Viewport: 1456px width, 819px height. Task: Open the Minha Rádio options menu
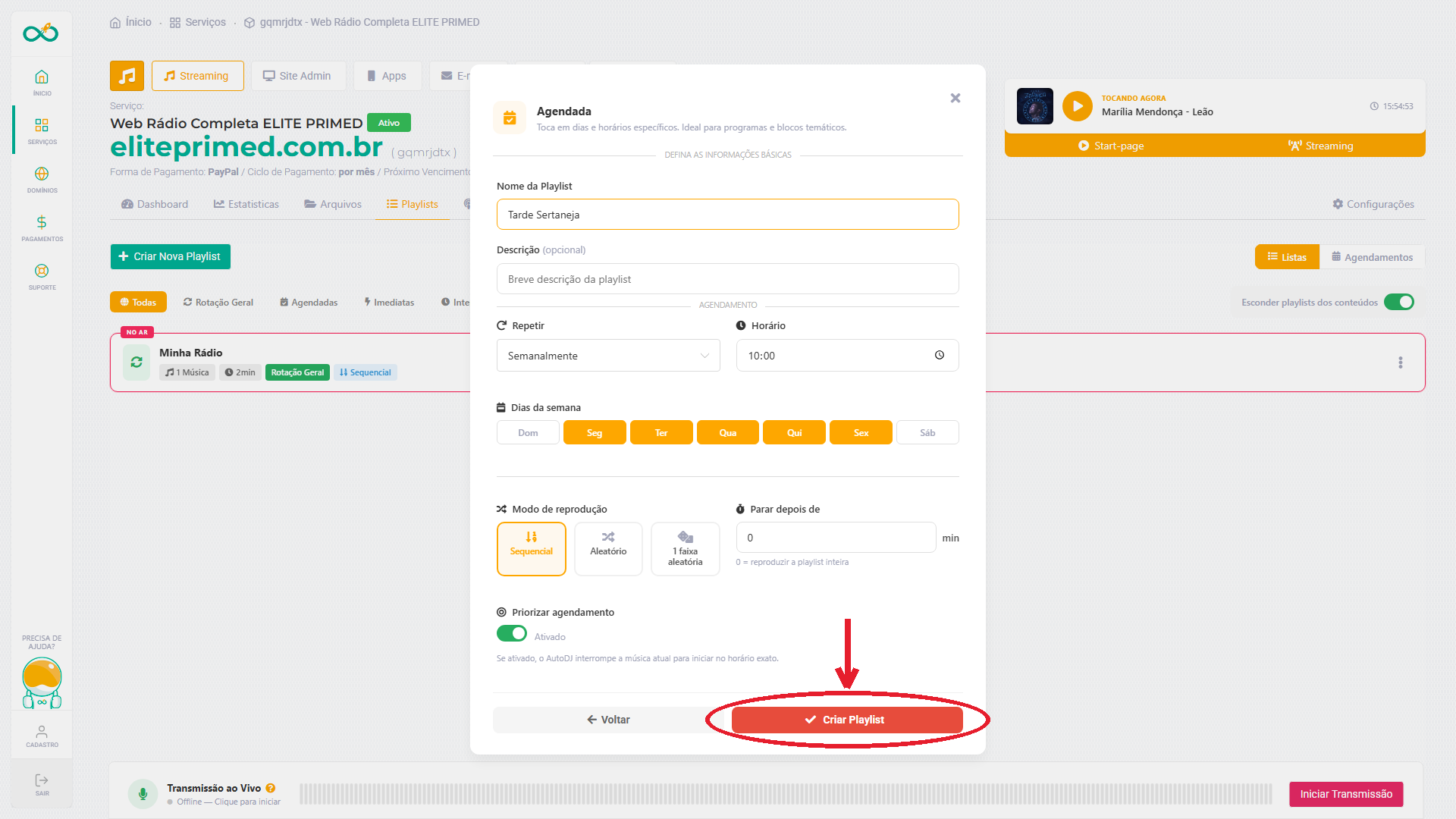[1400, 362]
